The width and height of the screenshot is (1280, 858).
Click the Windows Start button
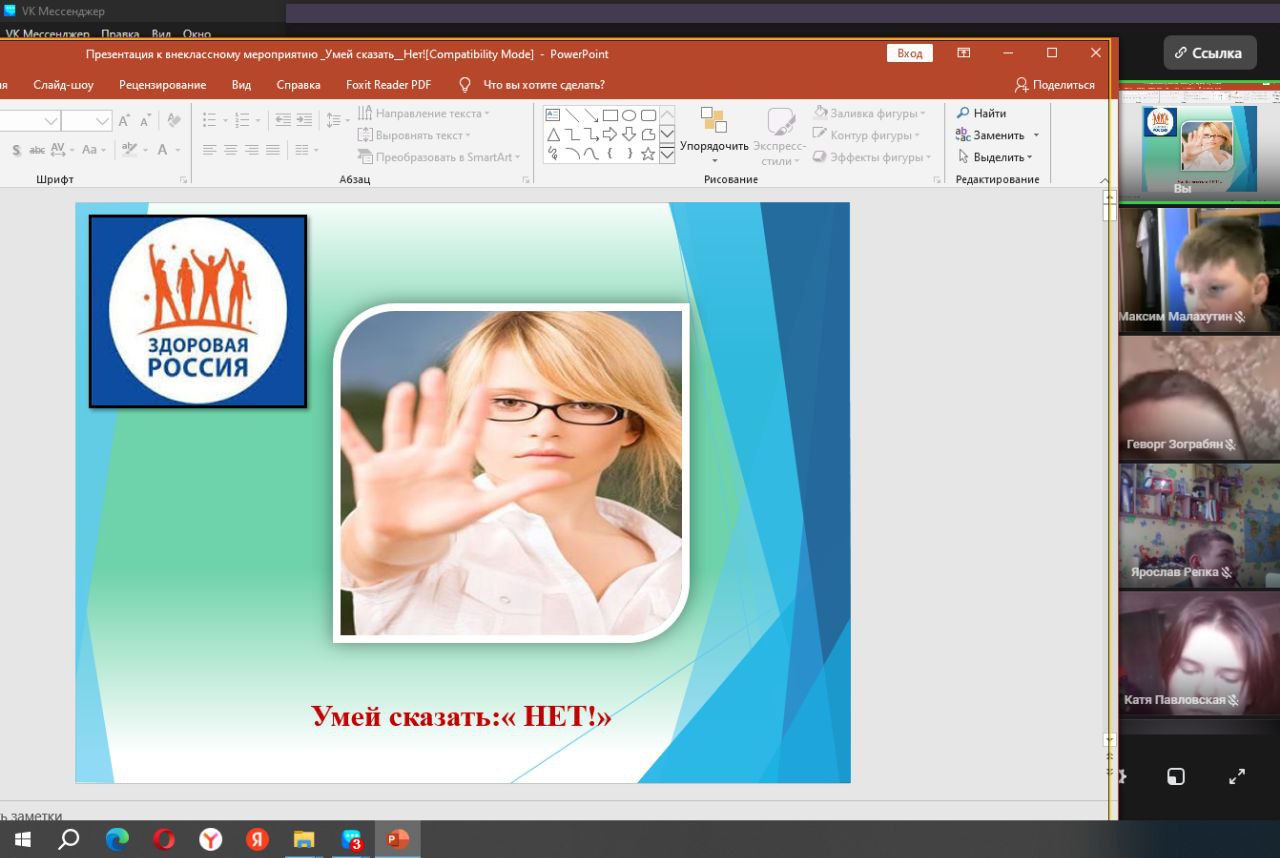point(22,839)
